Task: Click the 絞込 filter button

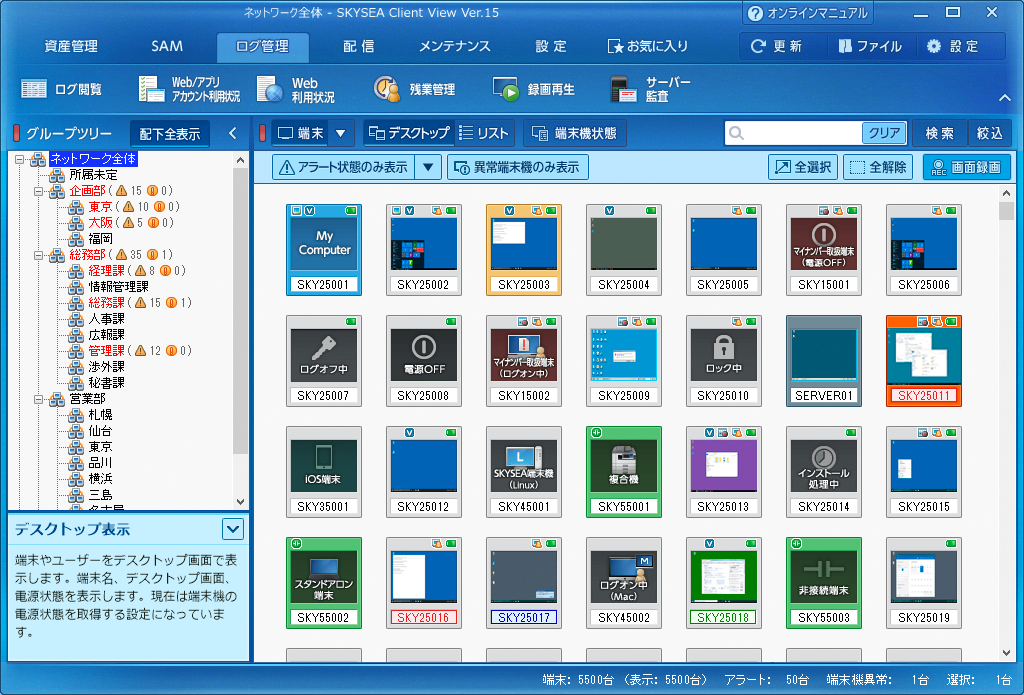Action: (989, 133)
